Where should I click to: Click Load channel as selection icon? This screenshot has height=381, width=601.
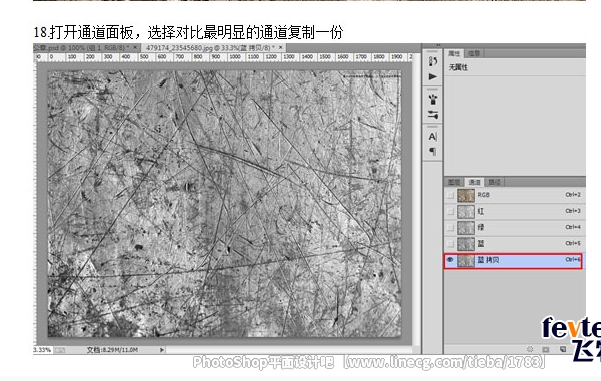click(530, 349)
